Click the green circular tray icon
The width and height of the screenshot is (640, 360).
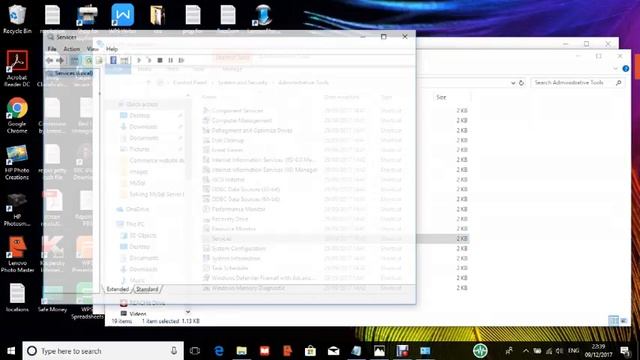tap(480, 351)
